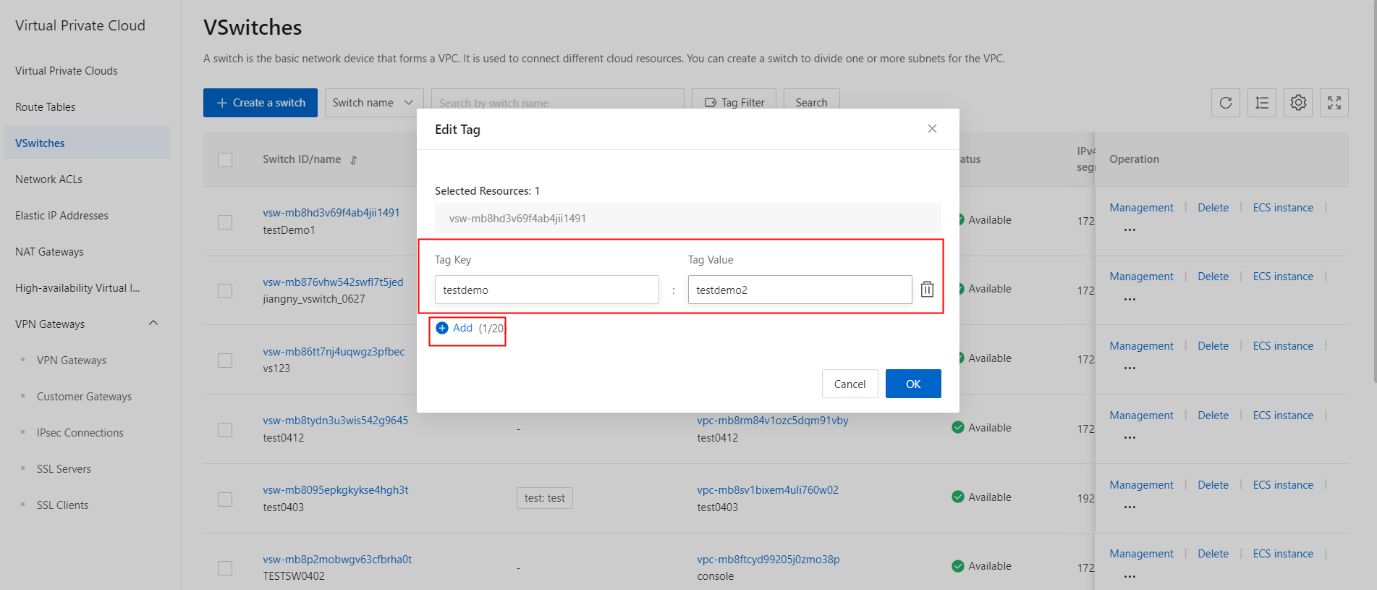Open the Switch name dropdown
This screenshot has width=1377, height=590.
click(374, 103)
